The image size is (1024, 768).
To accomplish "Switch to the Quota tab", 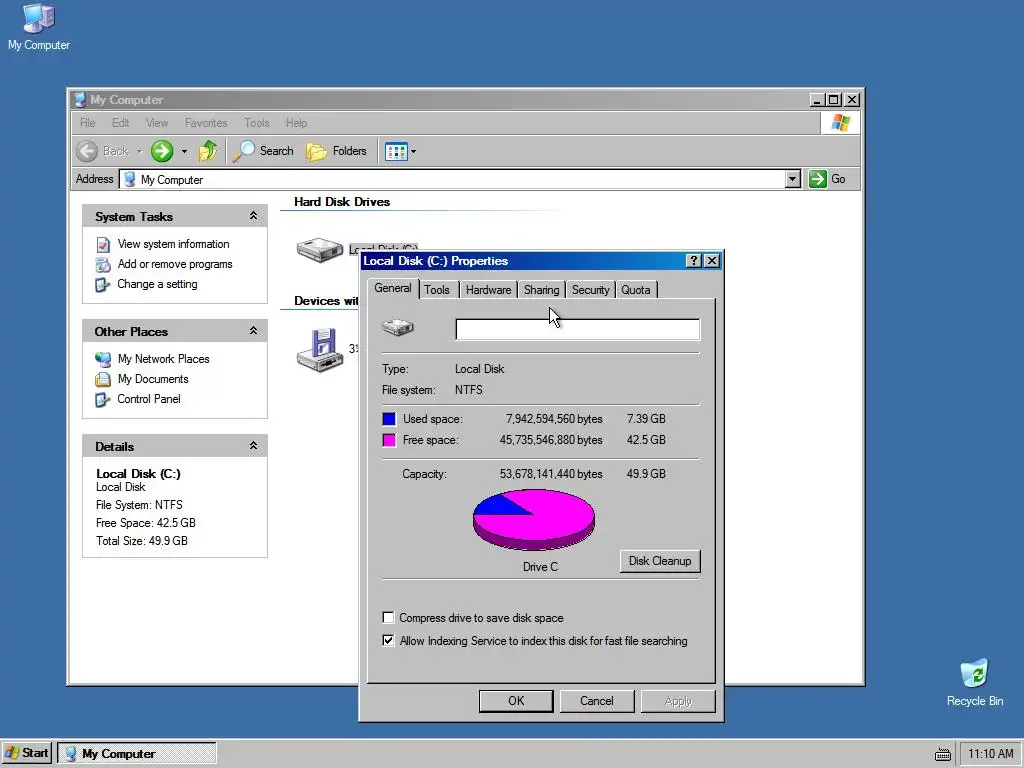I will pyautogui.click(x=635, y=290).
